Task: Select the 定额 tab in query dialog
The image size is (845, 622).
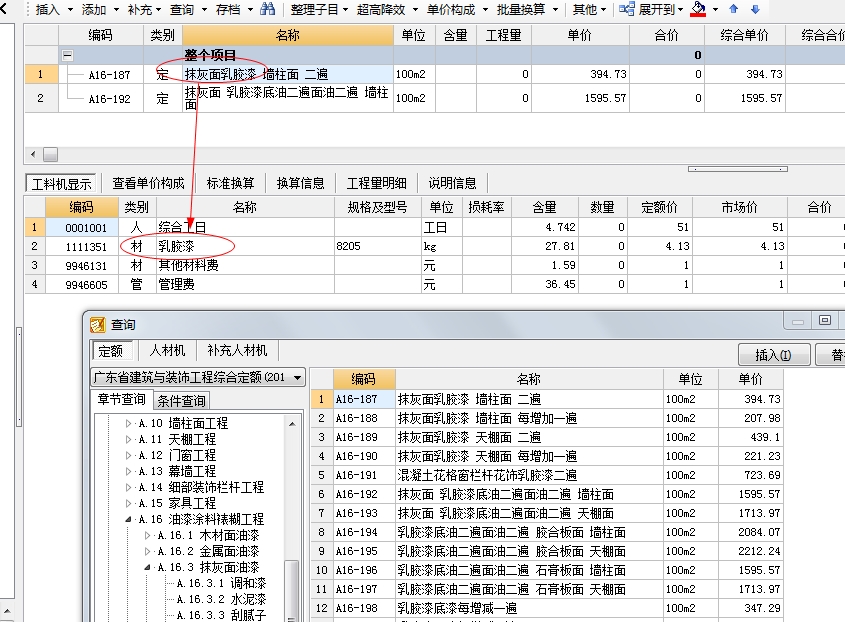Action: (x=110, y=351)
